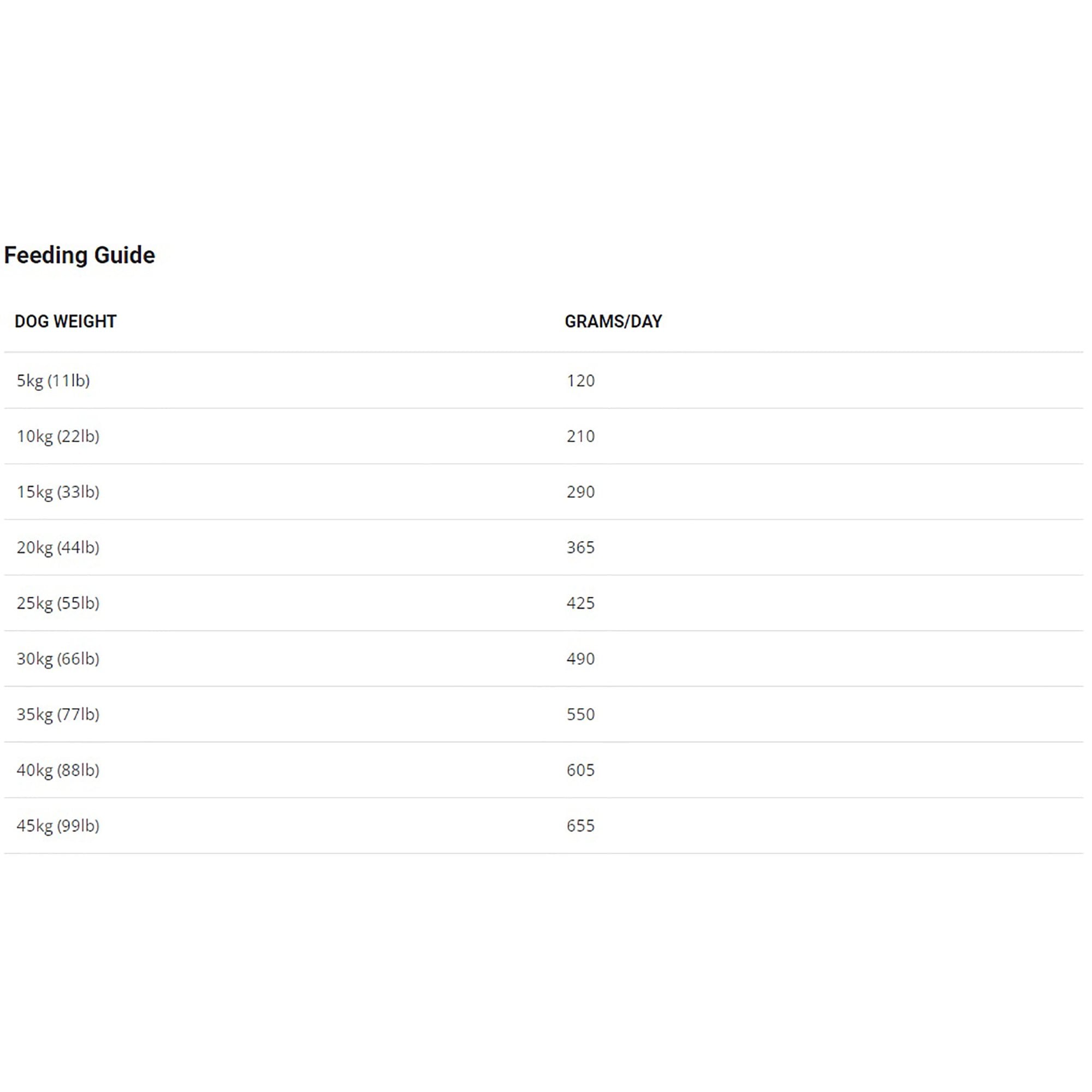Image resolution: width=1092 pixels, height=1092 pixels.
Task: Select the 5kg (11lb) weight cell
Action: point(53,381)
